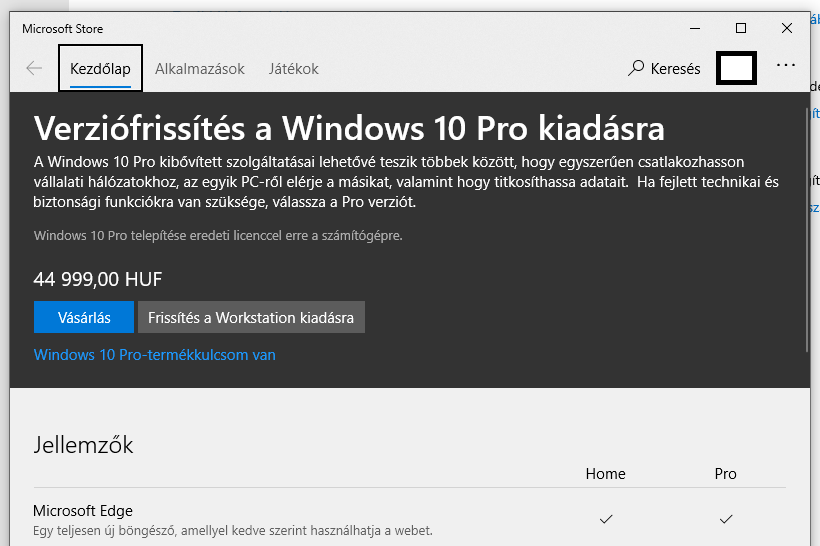Click the Microsoft Edge feature row title
This screenshot has width=820, height=546.
[x=83, y=510]
